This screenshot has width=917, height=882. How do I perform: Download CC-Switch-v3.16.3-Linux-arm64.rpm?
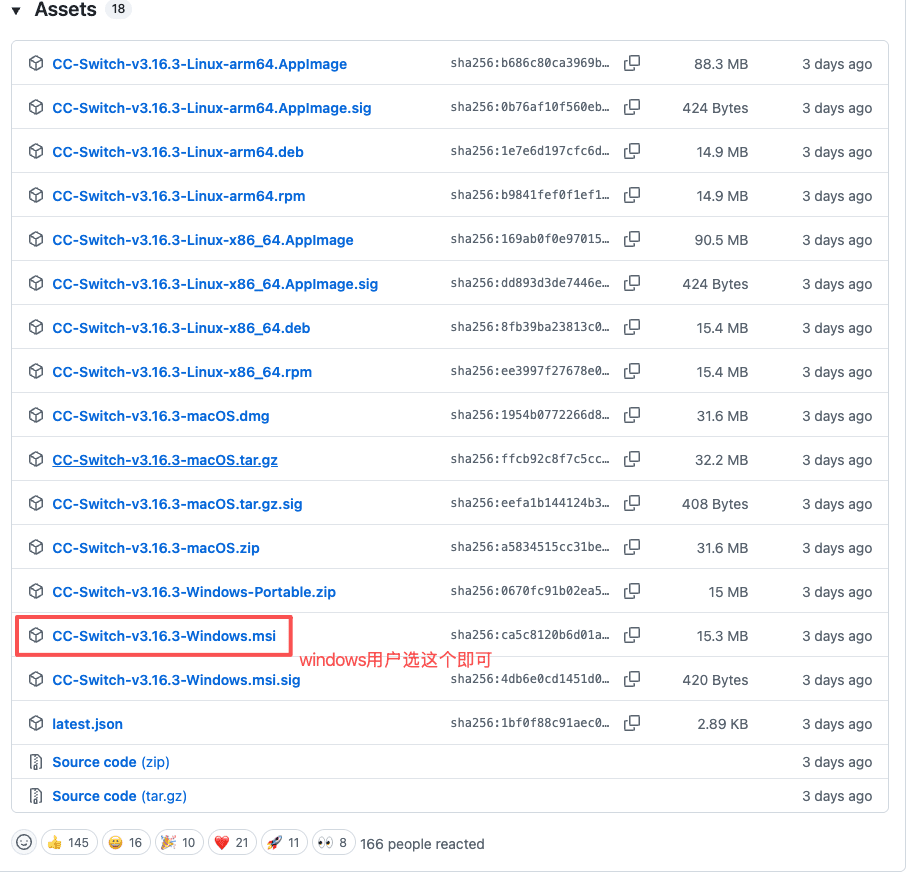[179, 196]
